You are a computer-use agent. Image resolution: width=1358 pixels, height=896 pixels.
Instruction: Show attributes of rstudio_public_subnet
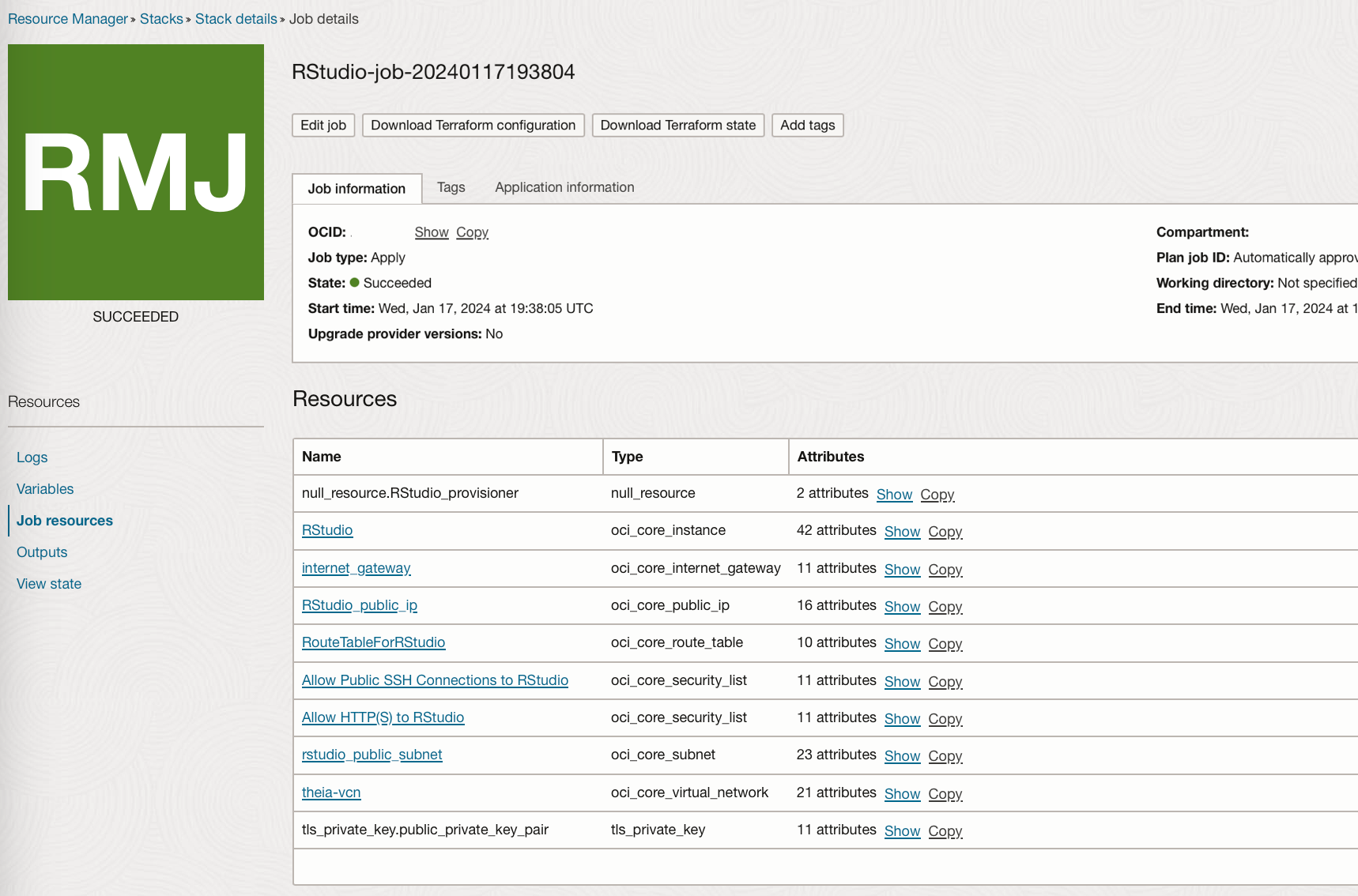pyautogui.click(x=903, y=756)
